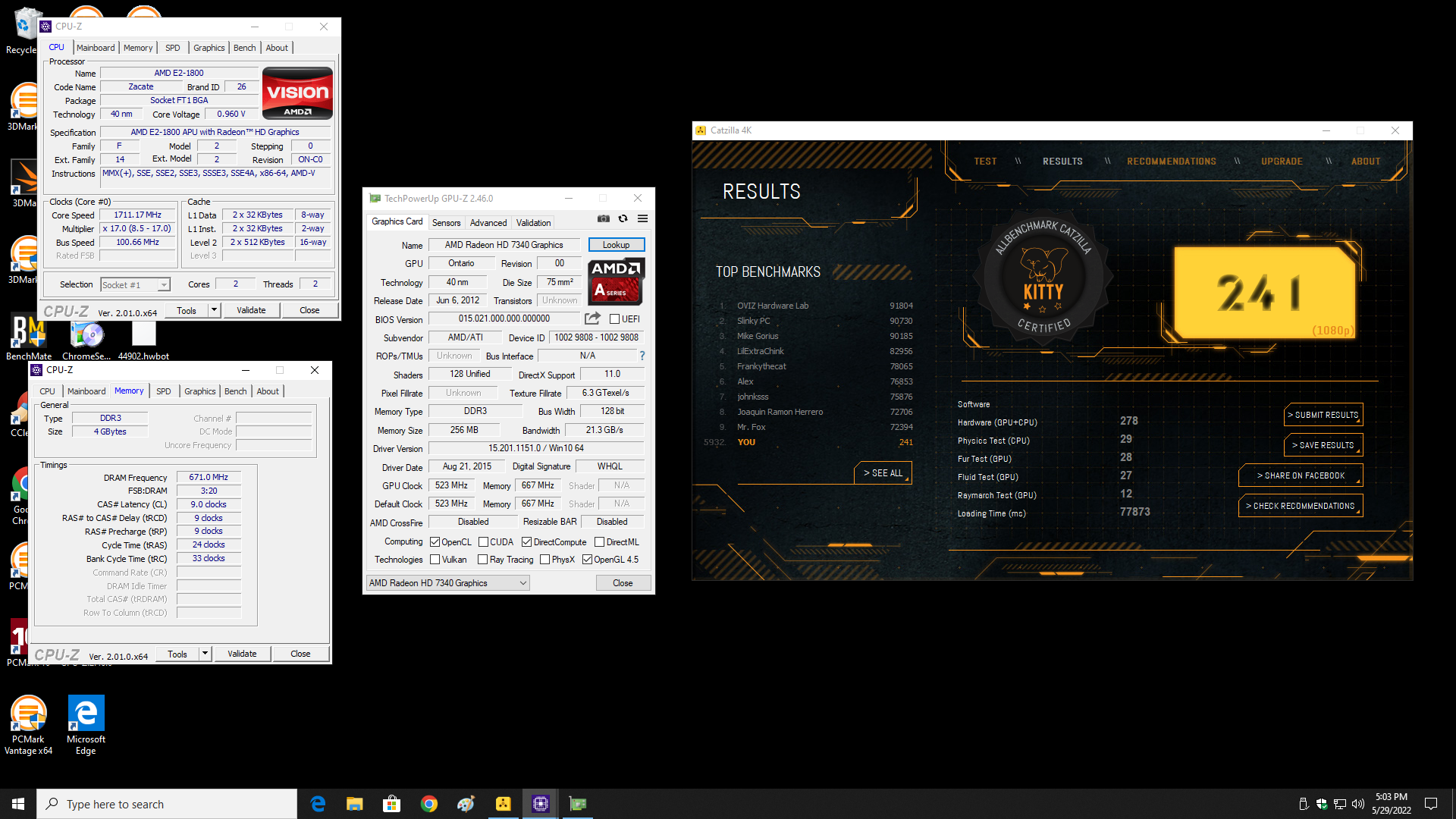Toggle the PhysX checkbox
The image size is (1456, 819).
[x=544, y=560]
